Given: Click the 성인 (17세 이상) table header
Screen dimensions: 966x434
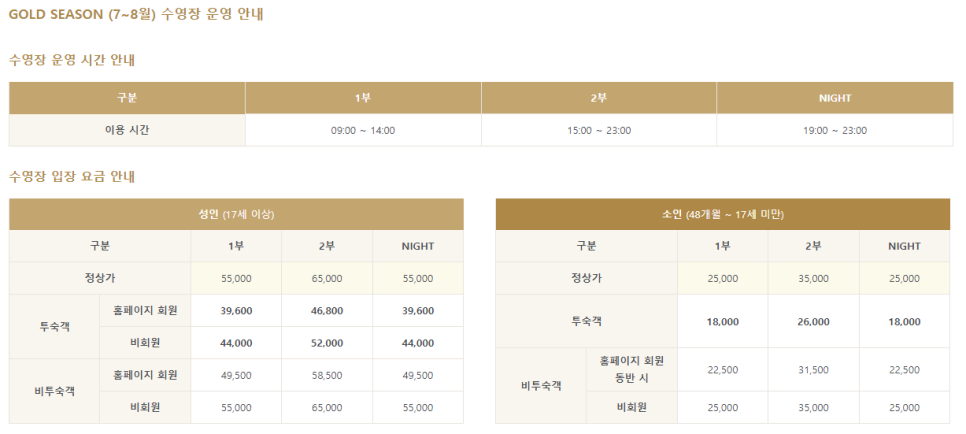Looking at the screenshot, I should pyautogui.click(x=236, y=214).
